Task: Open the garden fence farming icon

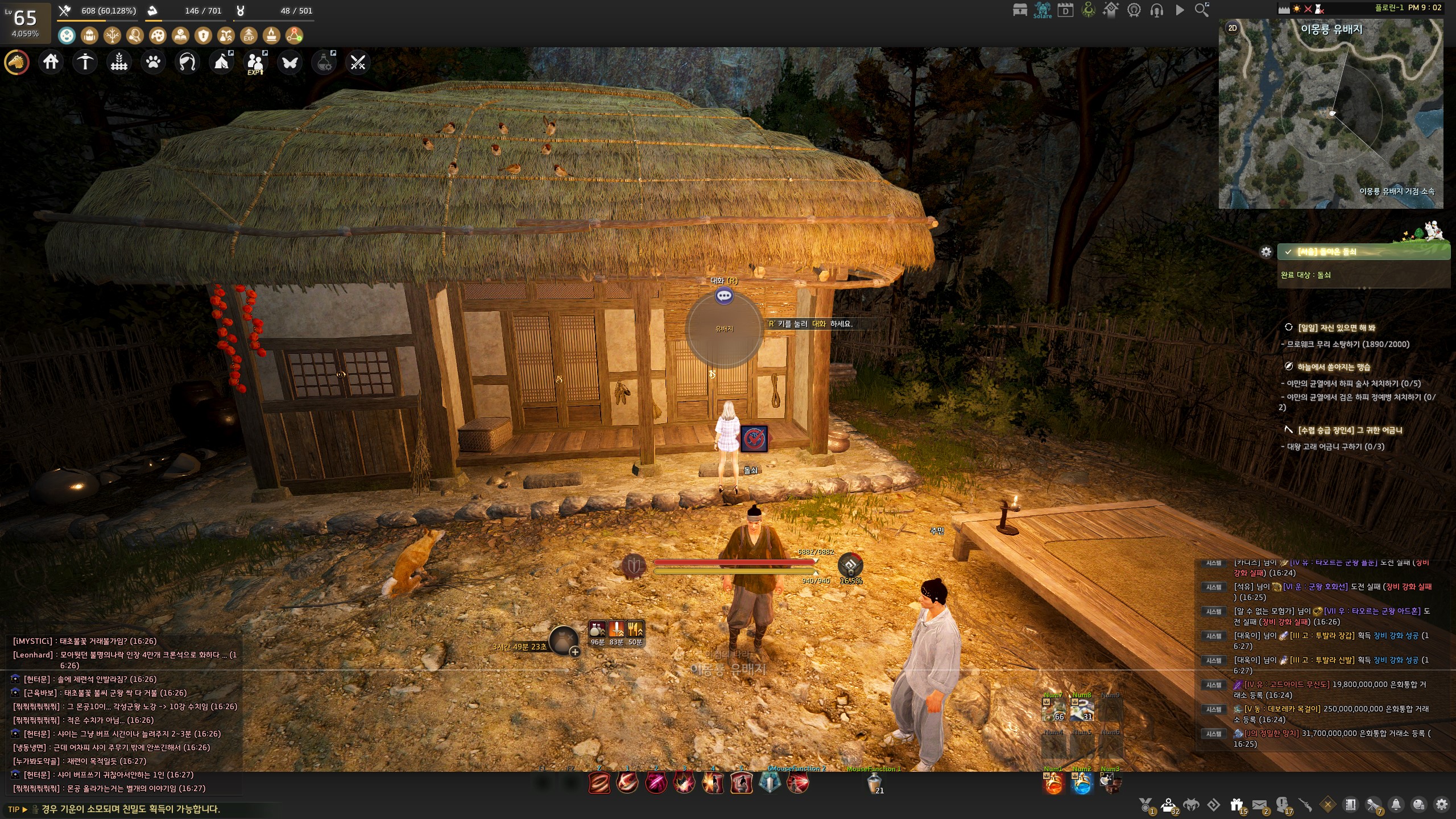Action: click(119, 62)
